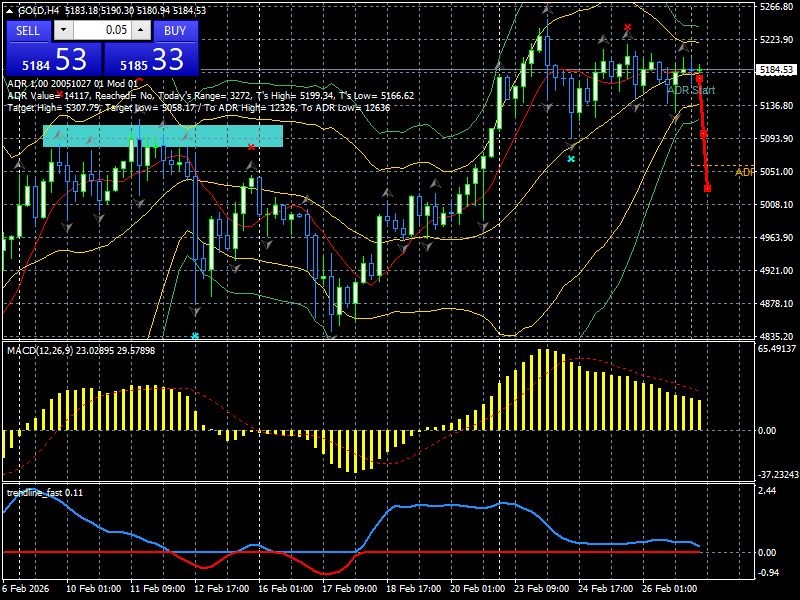
Task: Click the '10 Feb 01:00' time label
Action: click(x=93, y=589)
